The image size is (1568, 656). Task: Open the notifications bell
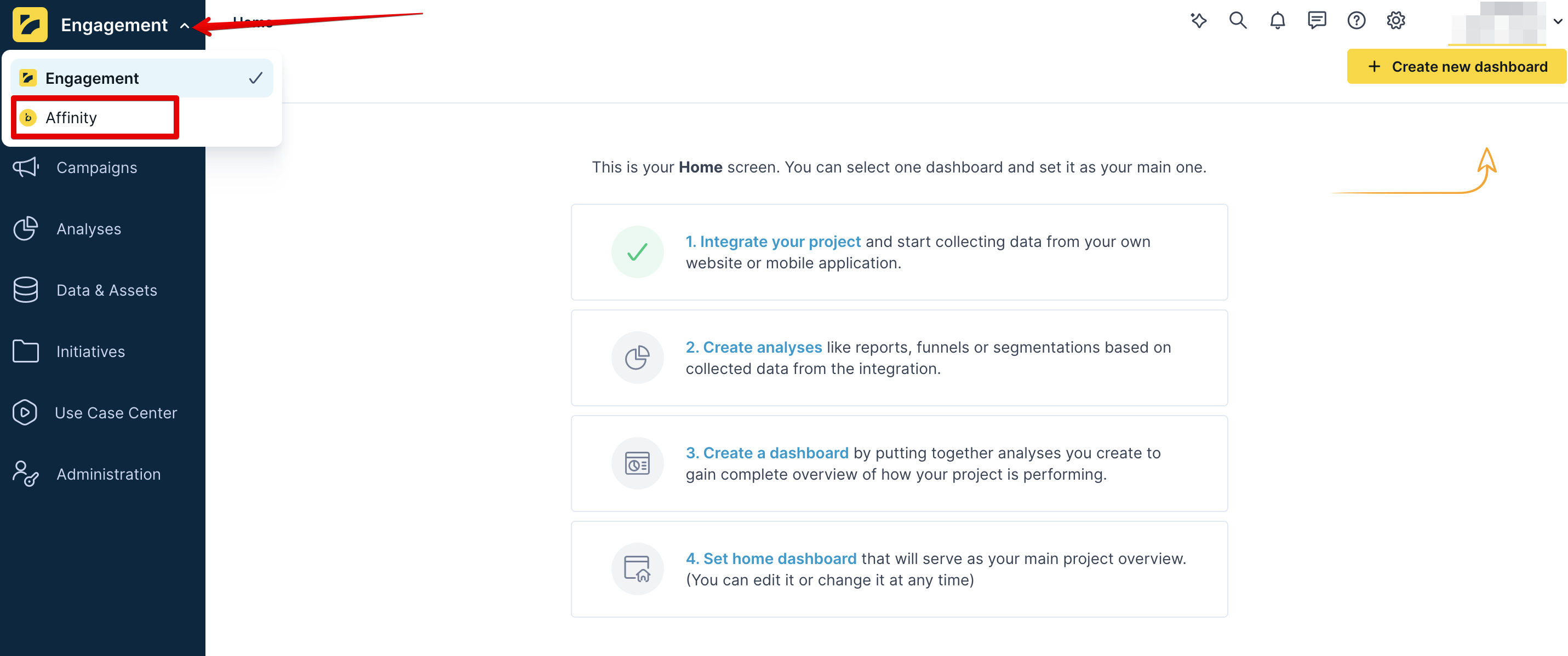click(x=1277, y=20)
